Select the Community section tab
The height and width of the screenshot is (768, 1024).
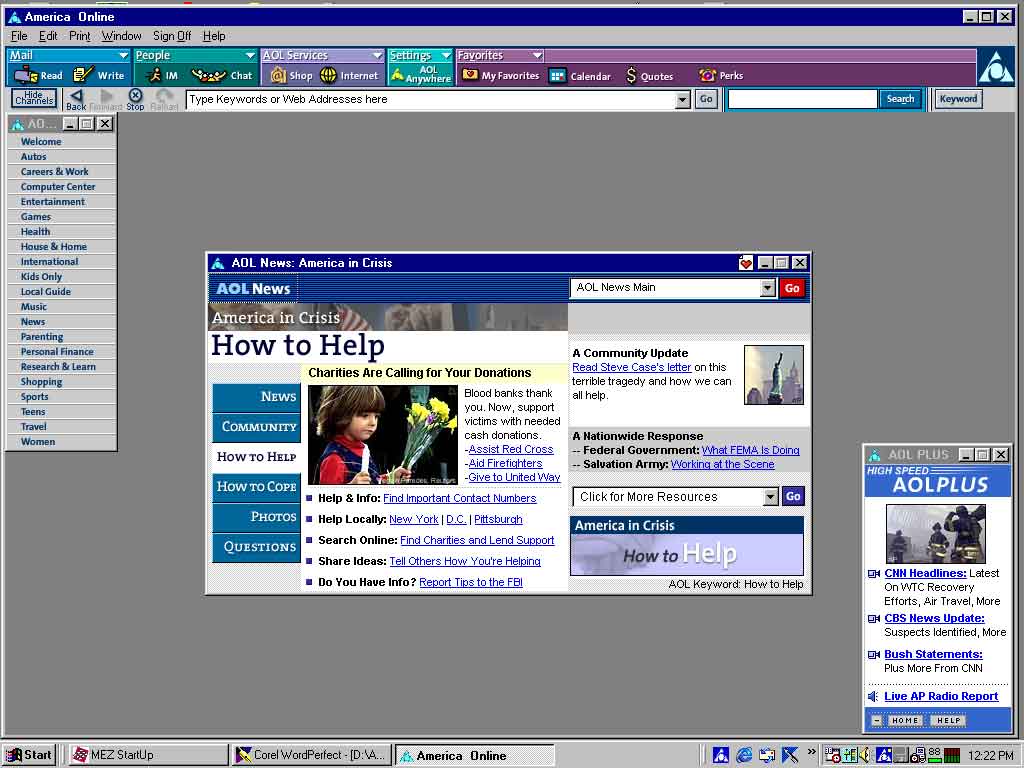tap(257, 427)
